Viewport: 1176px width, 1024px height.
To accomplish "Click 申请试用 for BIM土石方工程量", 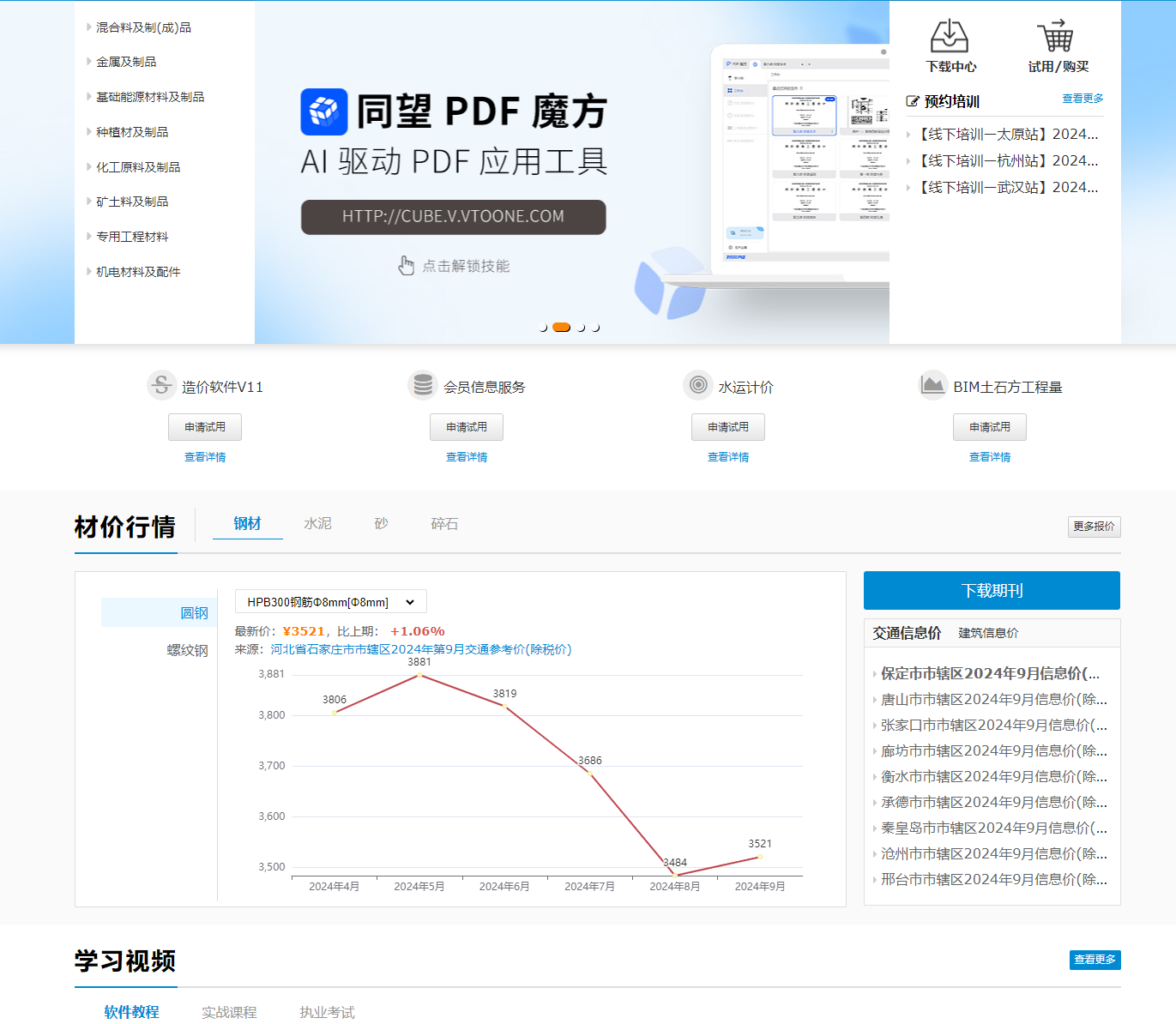I will pos(990,427).
